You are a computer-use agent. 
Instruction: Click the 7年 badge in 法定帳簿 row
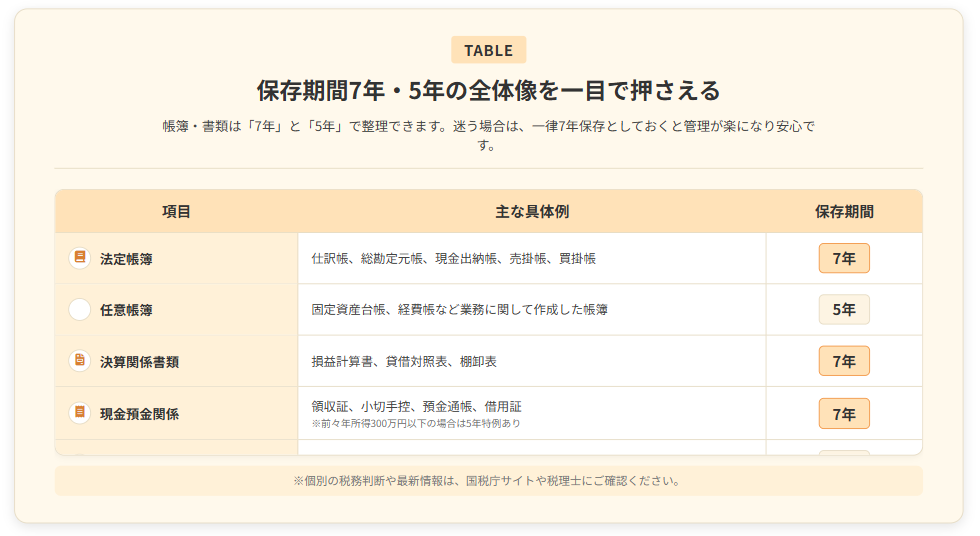click(x=844, y=258)
